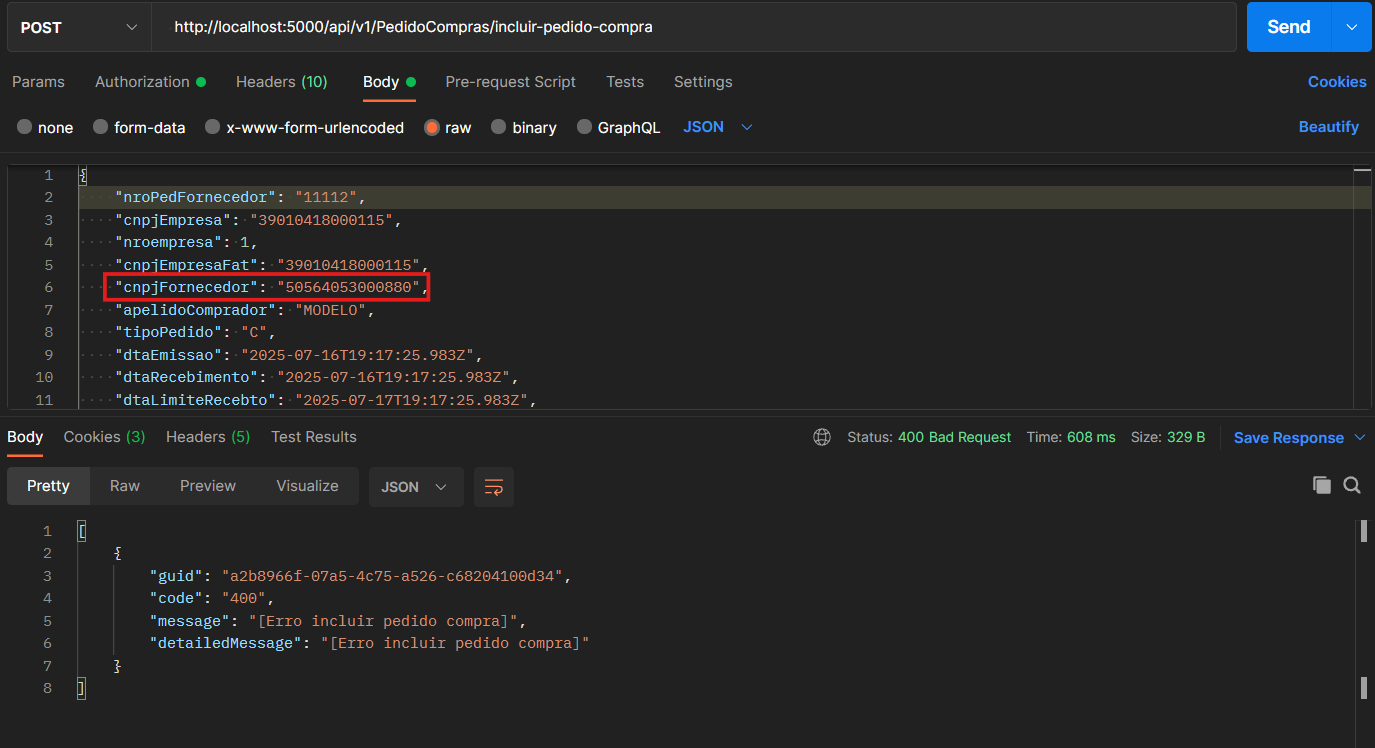Open the Cookies link

coord(1337,82)
